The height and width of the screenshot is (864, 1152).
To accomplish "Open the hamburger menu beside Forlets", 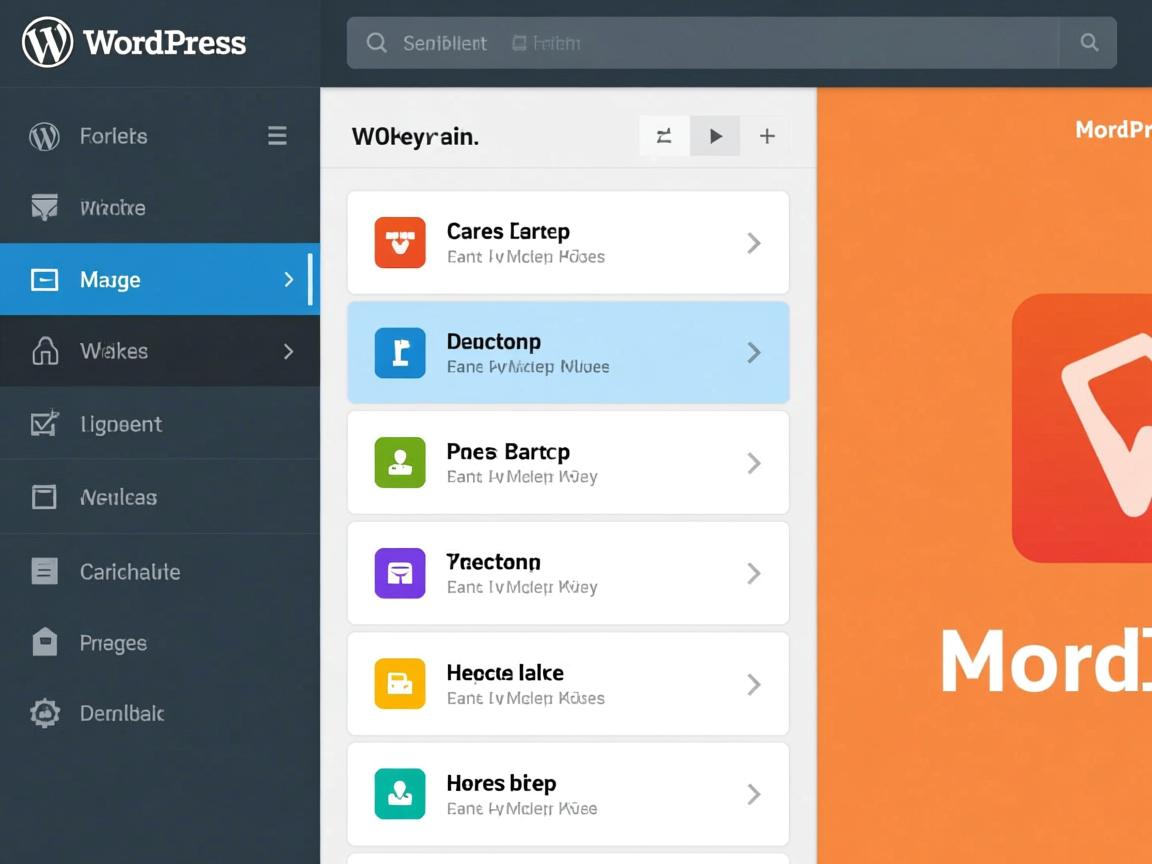I will pyautogui.click(x=277, y=136).
